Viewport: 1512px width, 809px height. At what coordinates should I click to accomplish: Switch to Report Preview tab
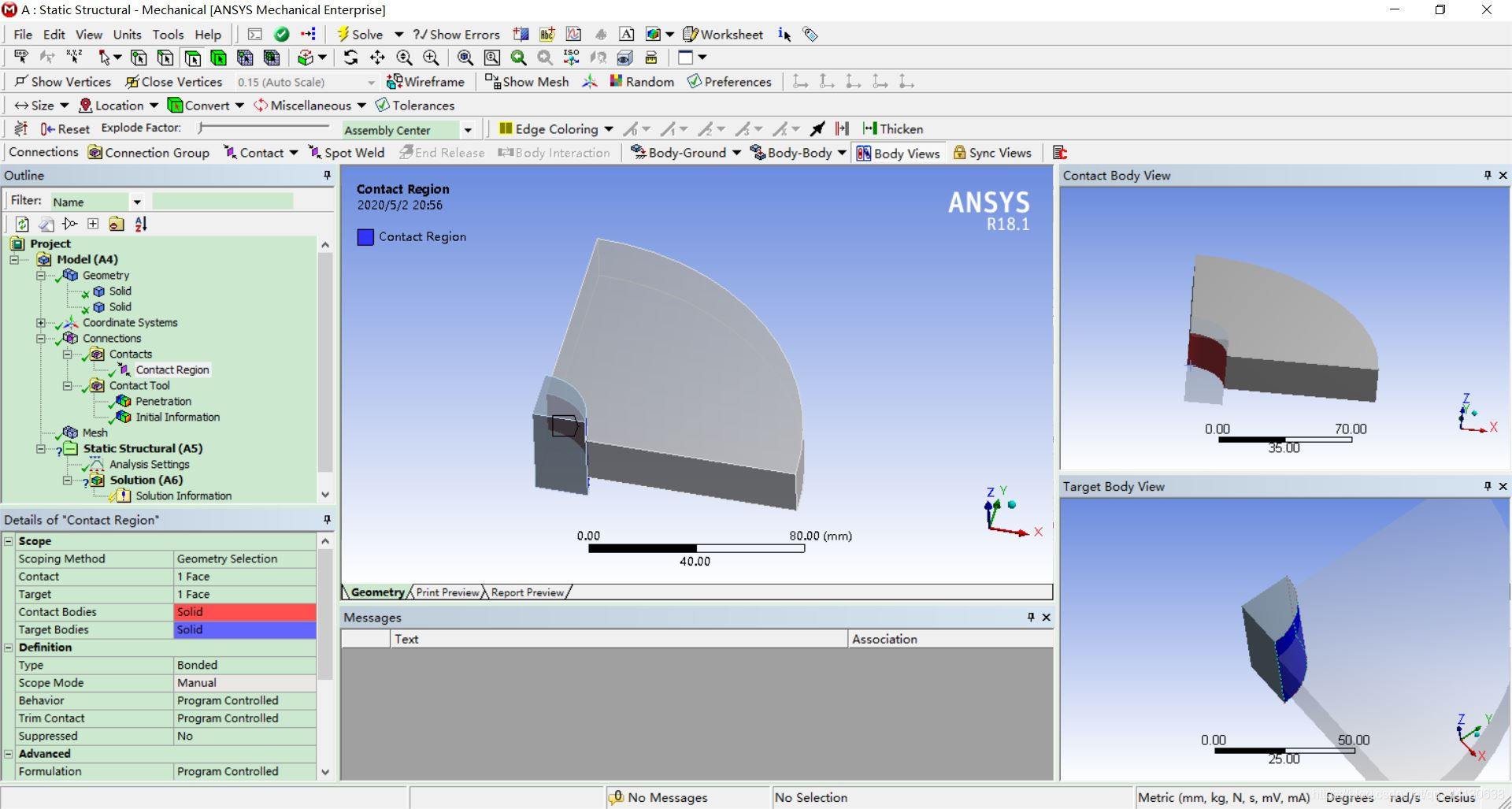point(528,592)
